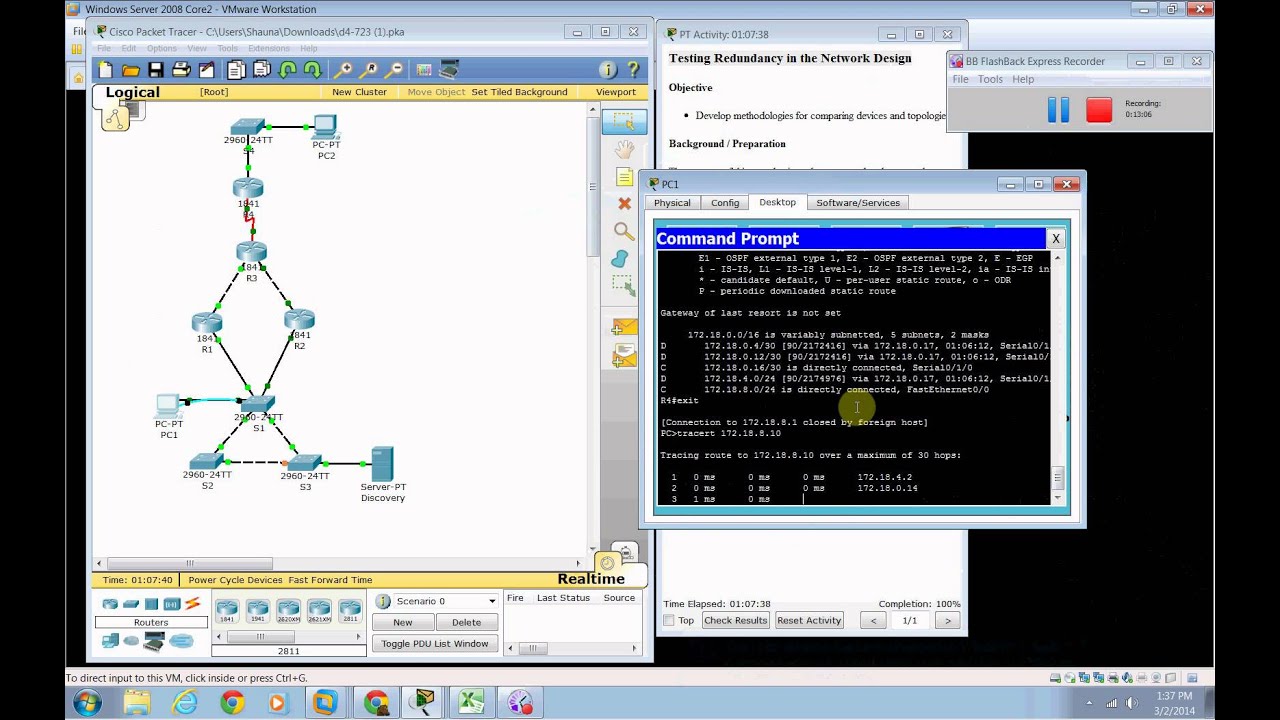Click the Zoom In magnifier icon

[x=343, y=70]
